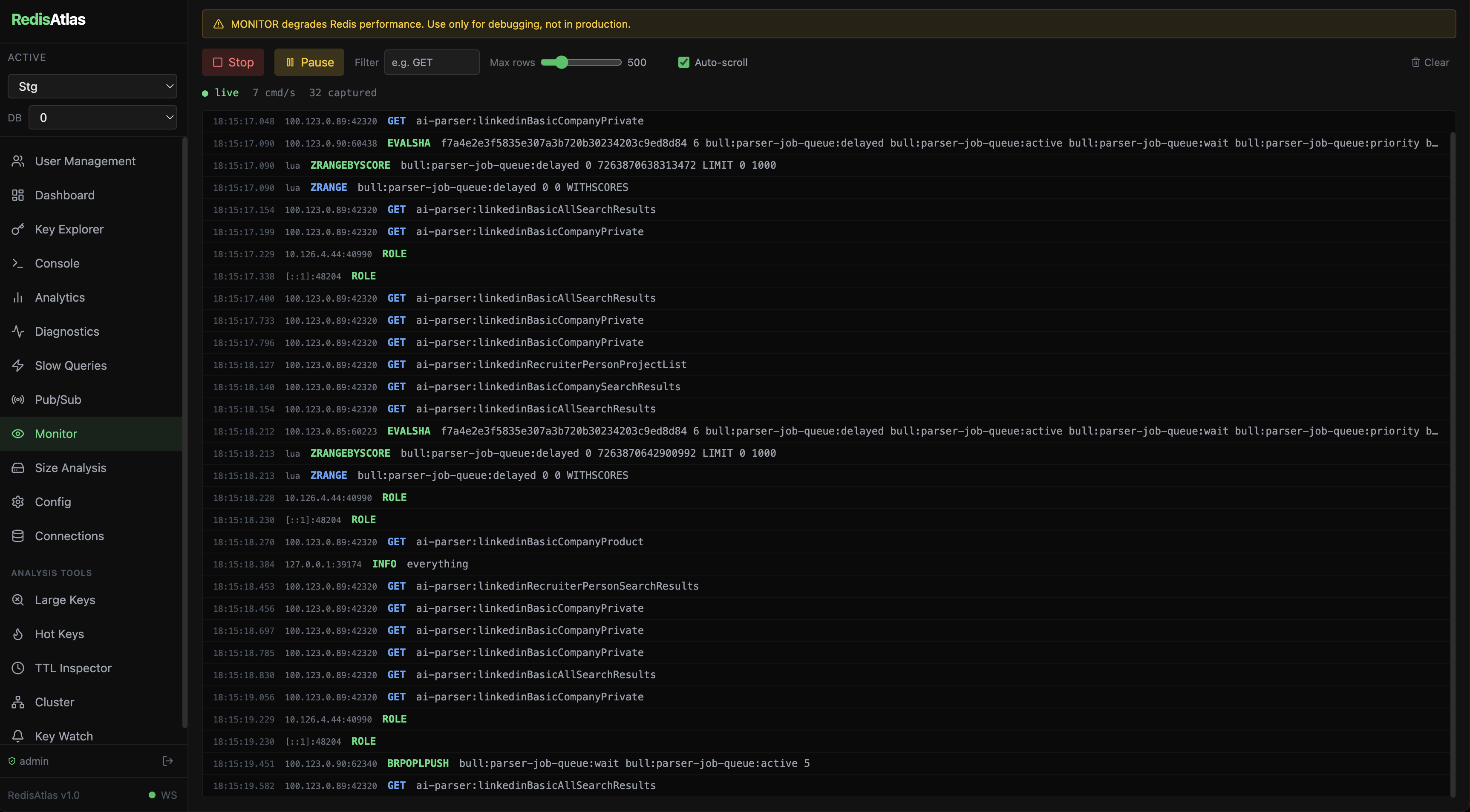This screenshot has height=812, width=1470.
Task: Click the logout icon next to admin
Action: [168, 760]
